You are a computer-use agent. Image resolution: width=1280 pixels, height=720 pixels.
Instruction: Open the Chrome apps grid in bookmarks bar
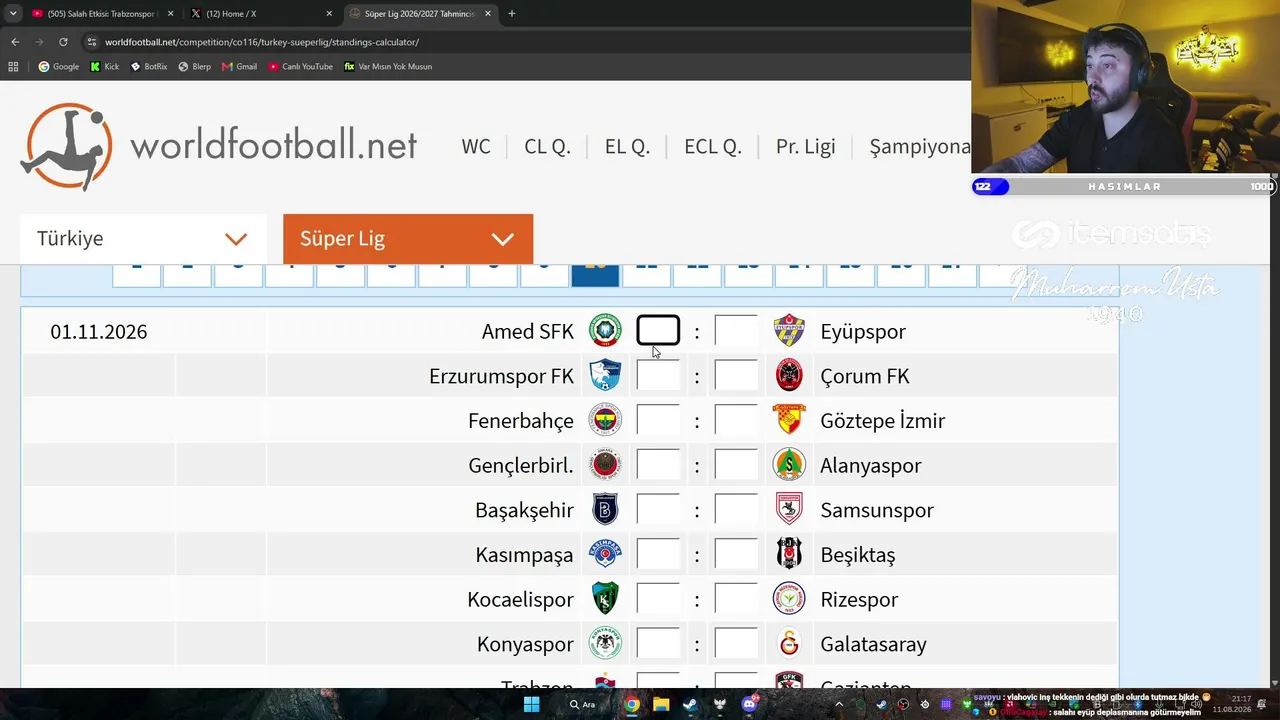coord(13,67)
